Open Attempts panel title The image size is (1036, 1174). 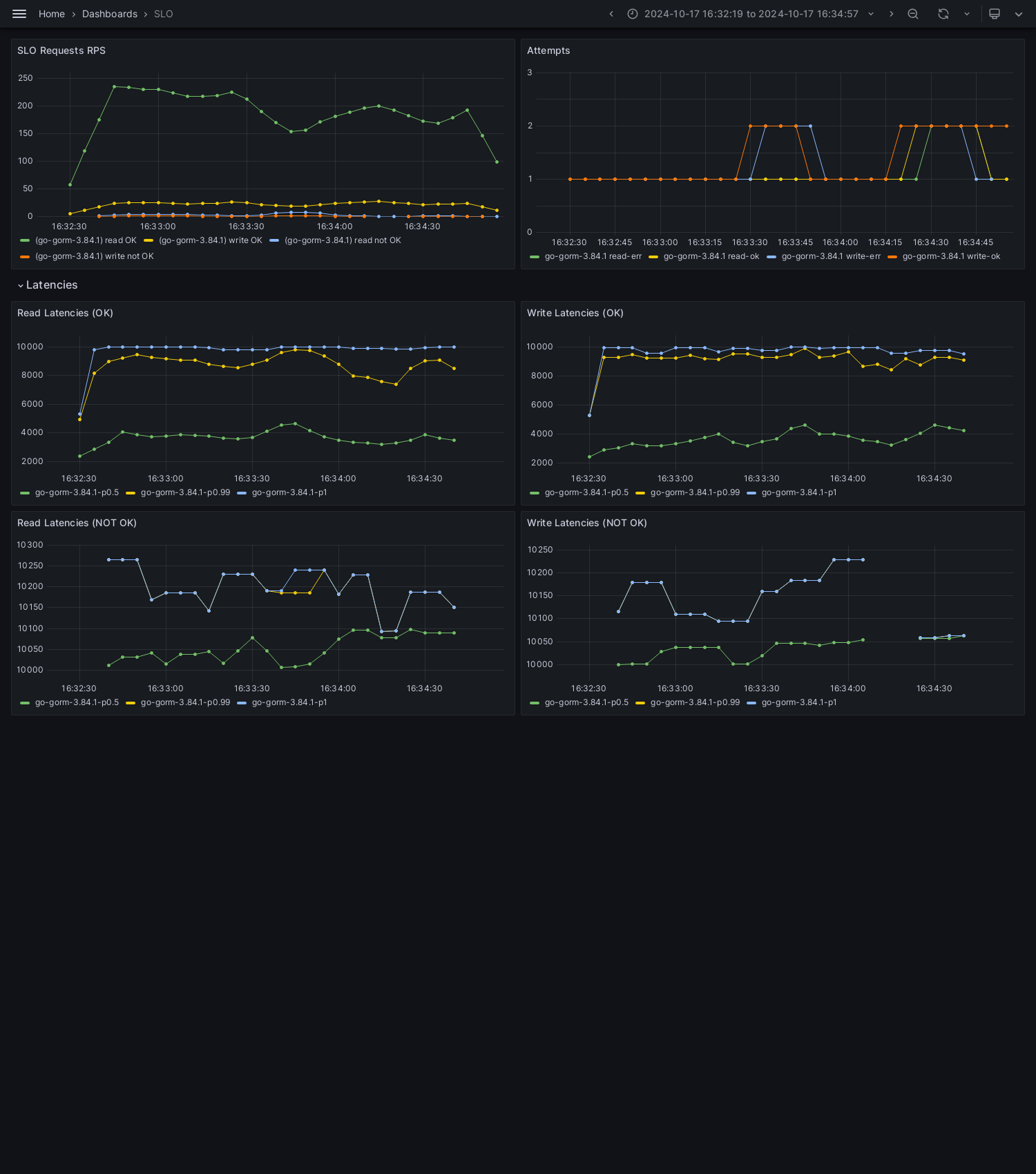548,50
